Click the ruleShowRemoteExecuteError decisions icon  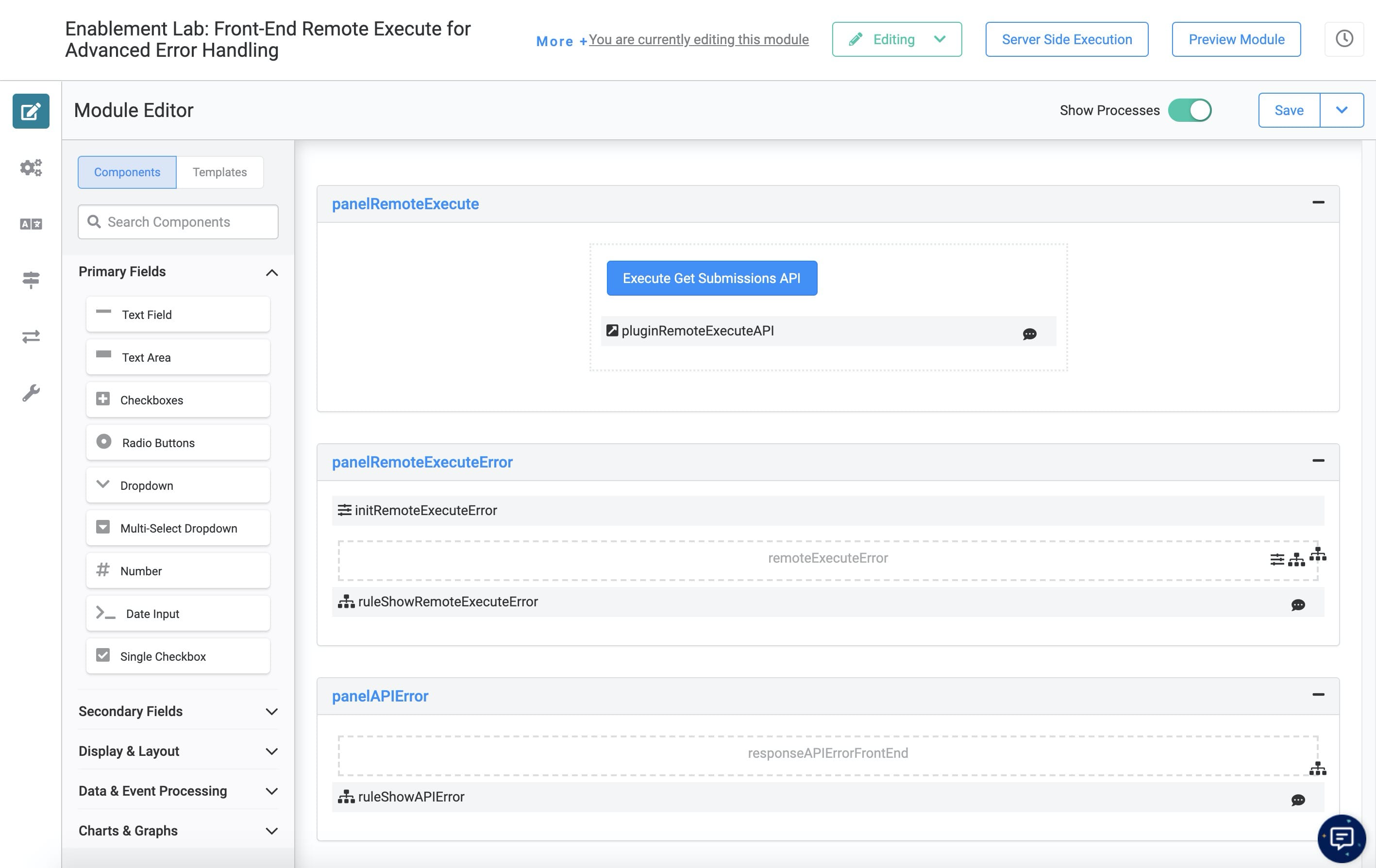pos(346,601)
